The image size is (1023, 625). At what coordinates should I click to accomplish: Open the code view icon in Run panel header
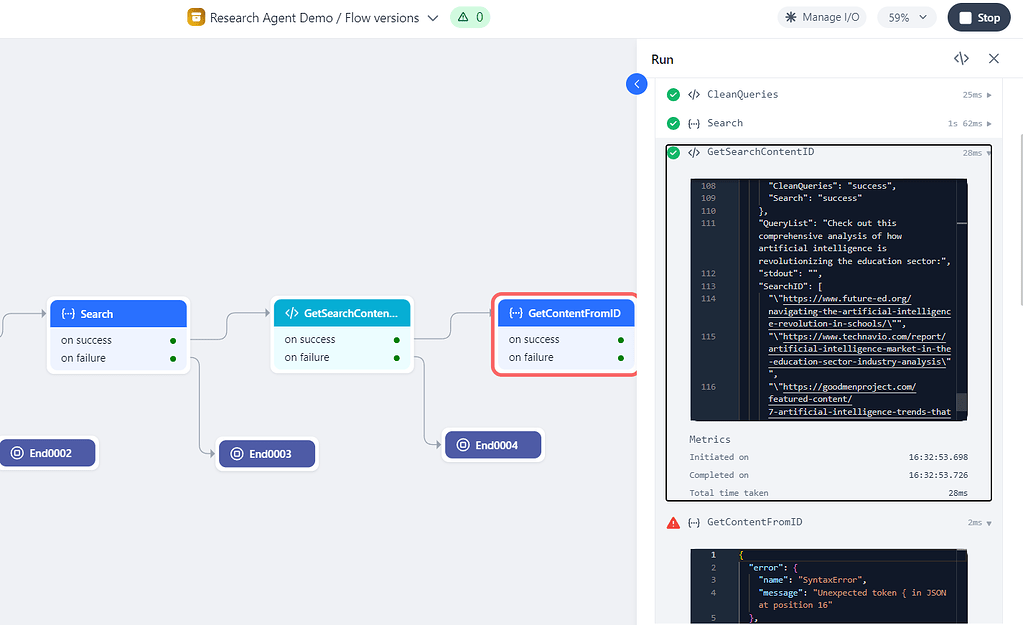[x=961, y=58]
